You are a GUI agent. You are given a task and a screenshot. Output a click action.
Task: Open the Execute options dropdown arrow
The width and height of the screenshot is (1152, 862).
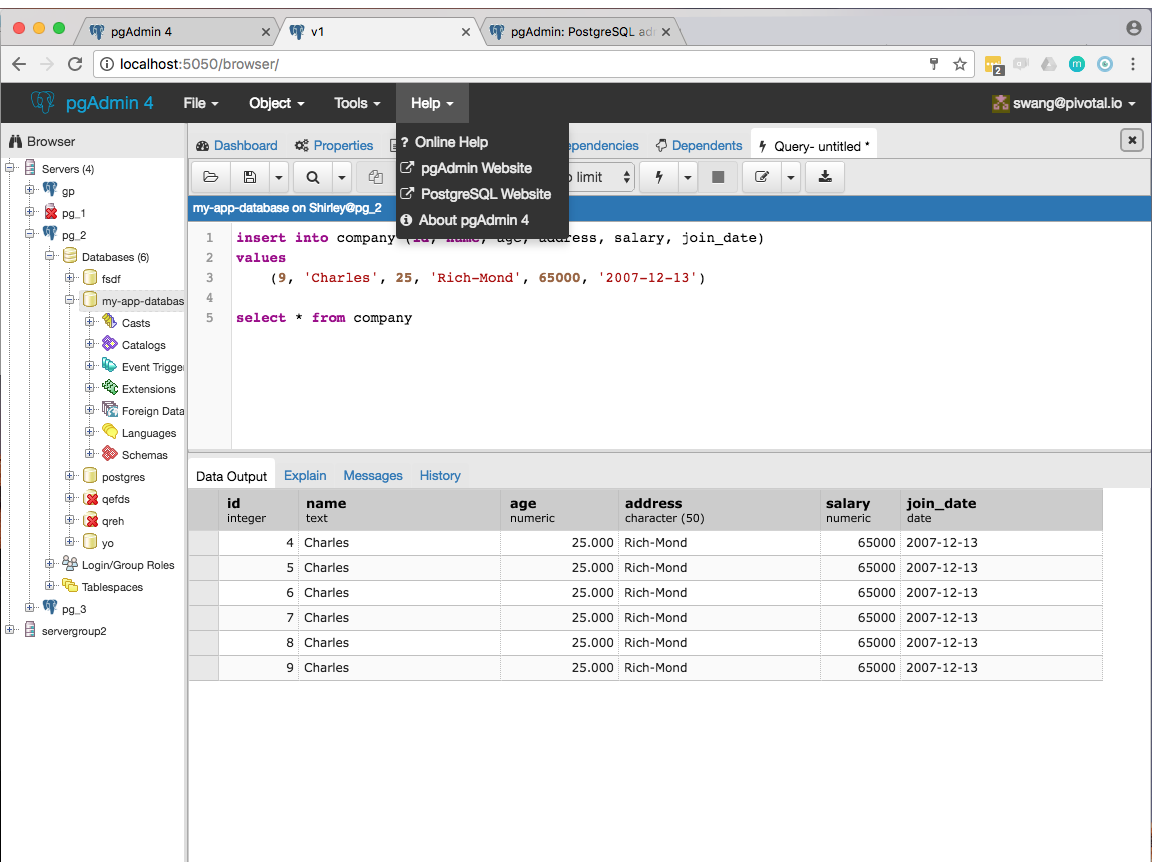click(688, 177)
